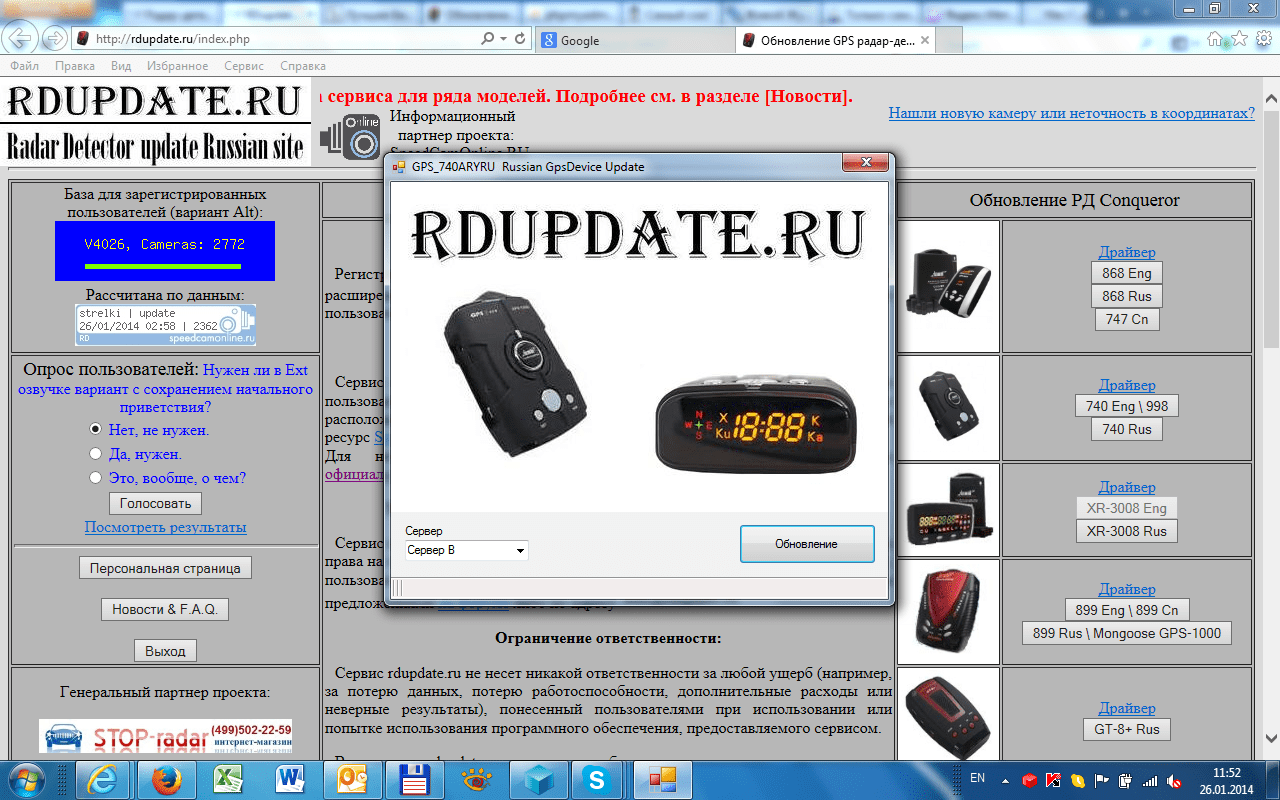Click the 747 Cn button
1280x800 pixels.
pyautogui.click(x=1127, y=319)
